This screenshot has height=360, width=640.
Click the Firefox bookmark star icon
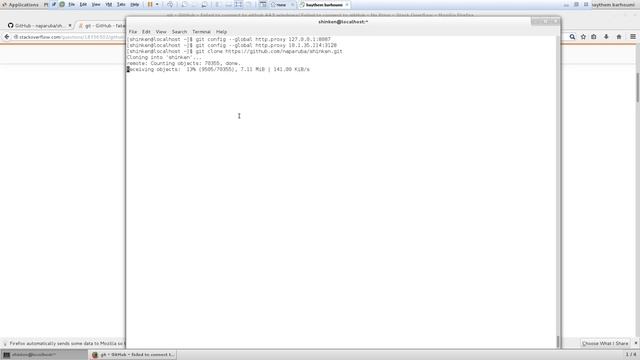coord(583,37)
